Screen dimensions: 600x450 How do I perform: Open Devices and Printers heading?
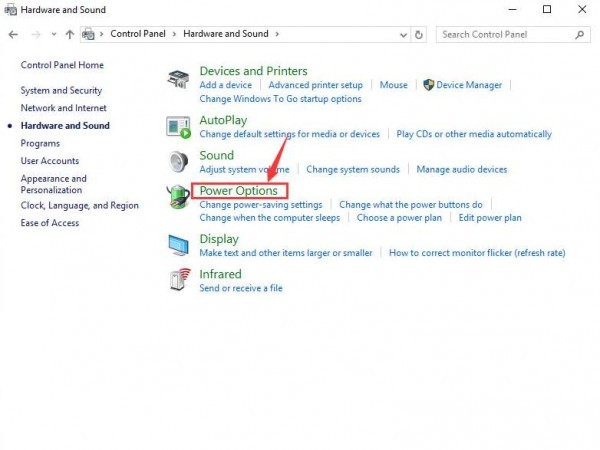[253, 71]
